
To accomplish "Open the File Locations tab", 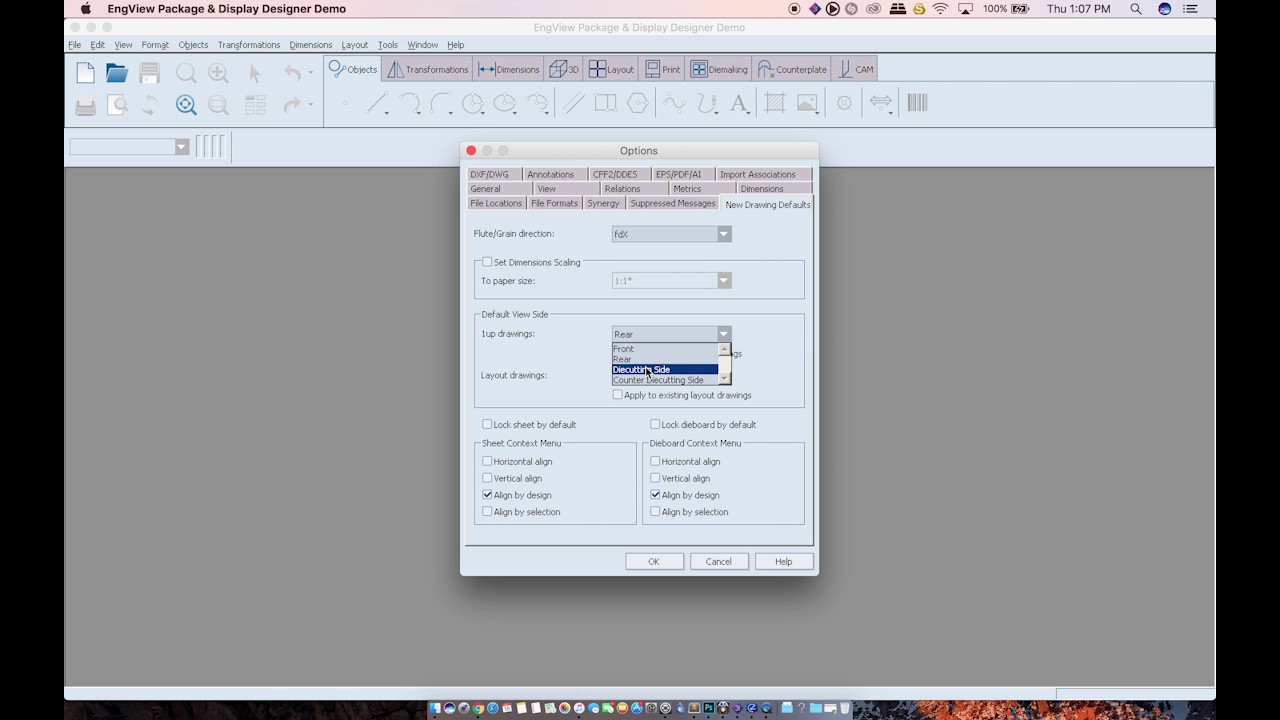I will (496, 203).
